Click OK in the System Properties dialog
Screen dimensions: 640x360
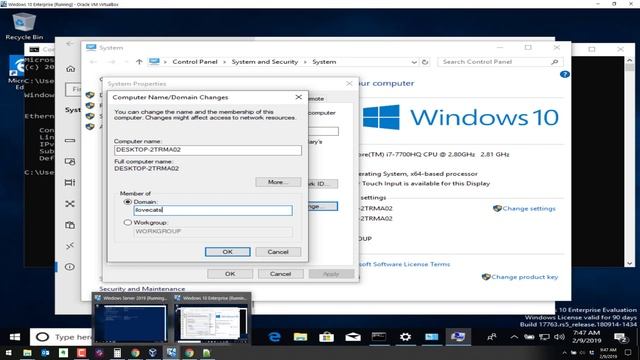coord(230,274)
